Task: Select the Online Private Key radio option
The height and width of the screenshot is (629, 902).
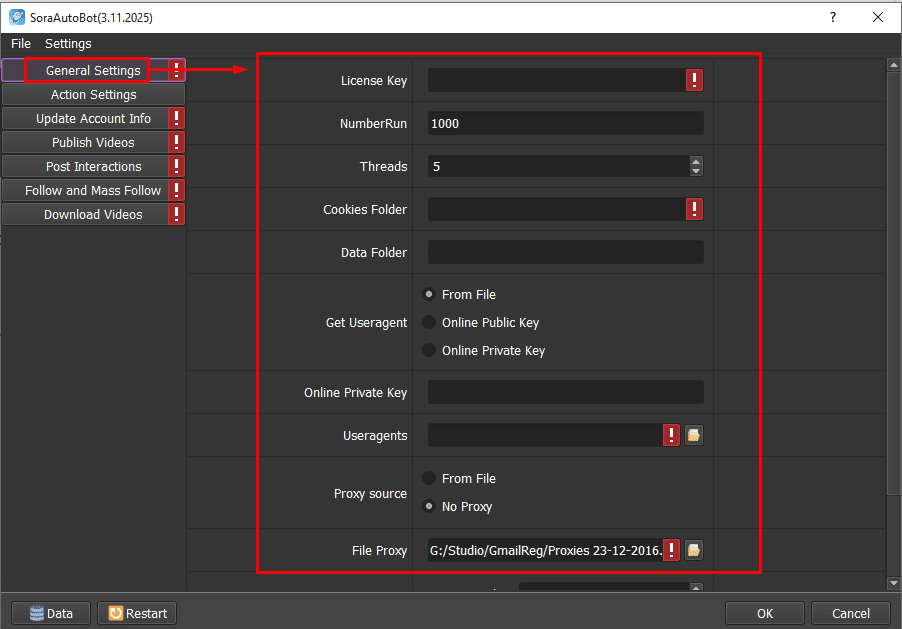Action: coord(429,351)
